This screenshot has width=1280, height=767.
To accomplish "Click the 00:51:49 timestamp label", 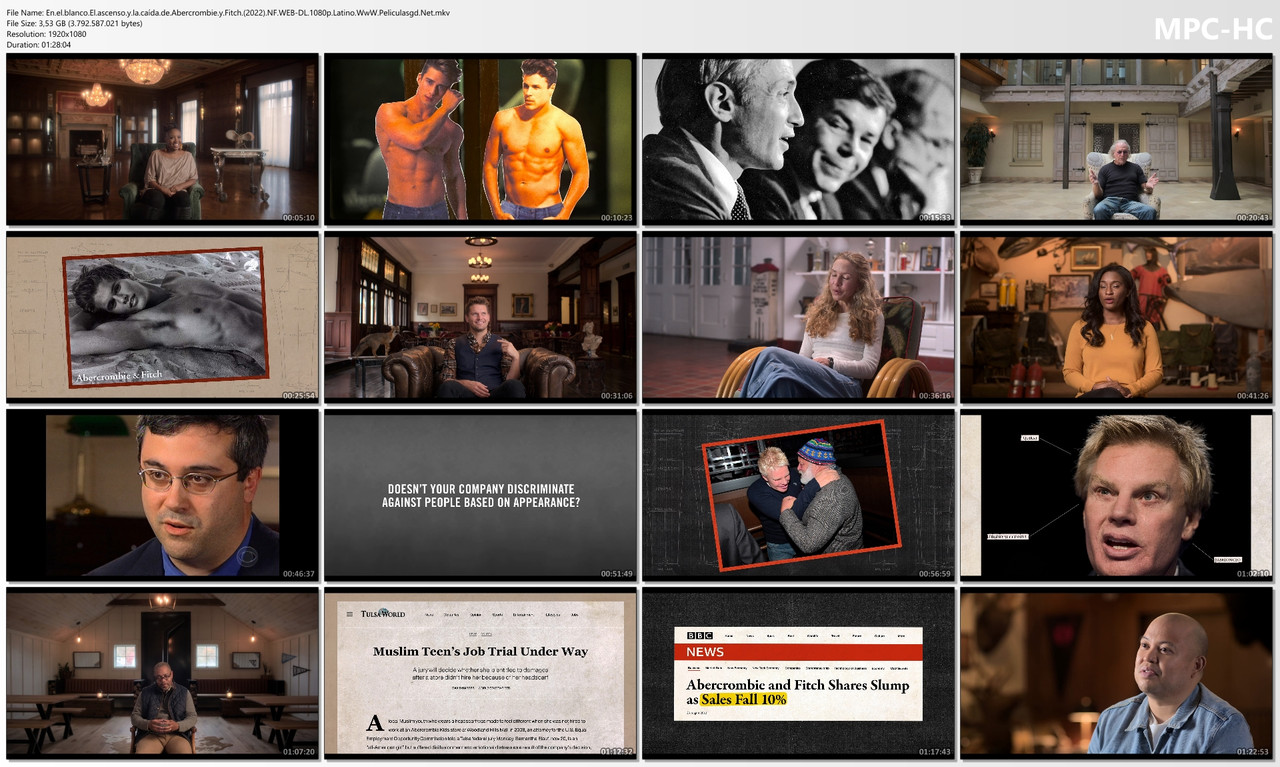I will click(x=617, y=574).
